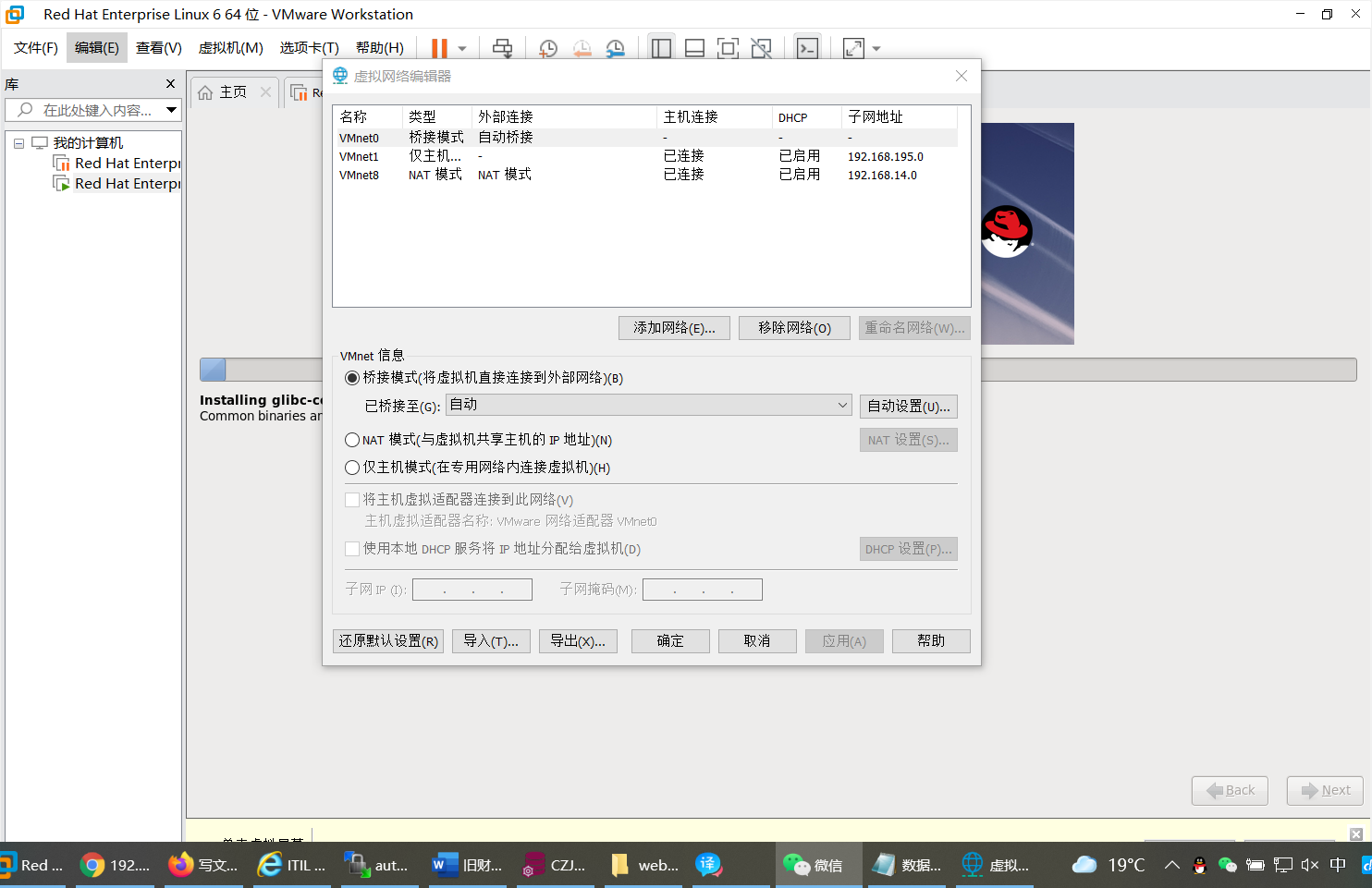This screenshot has height=888, width=1372.
Task: Confirm the dialog with 确定
Action: (670, 641)
